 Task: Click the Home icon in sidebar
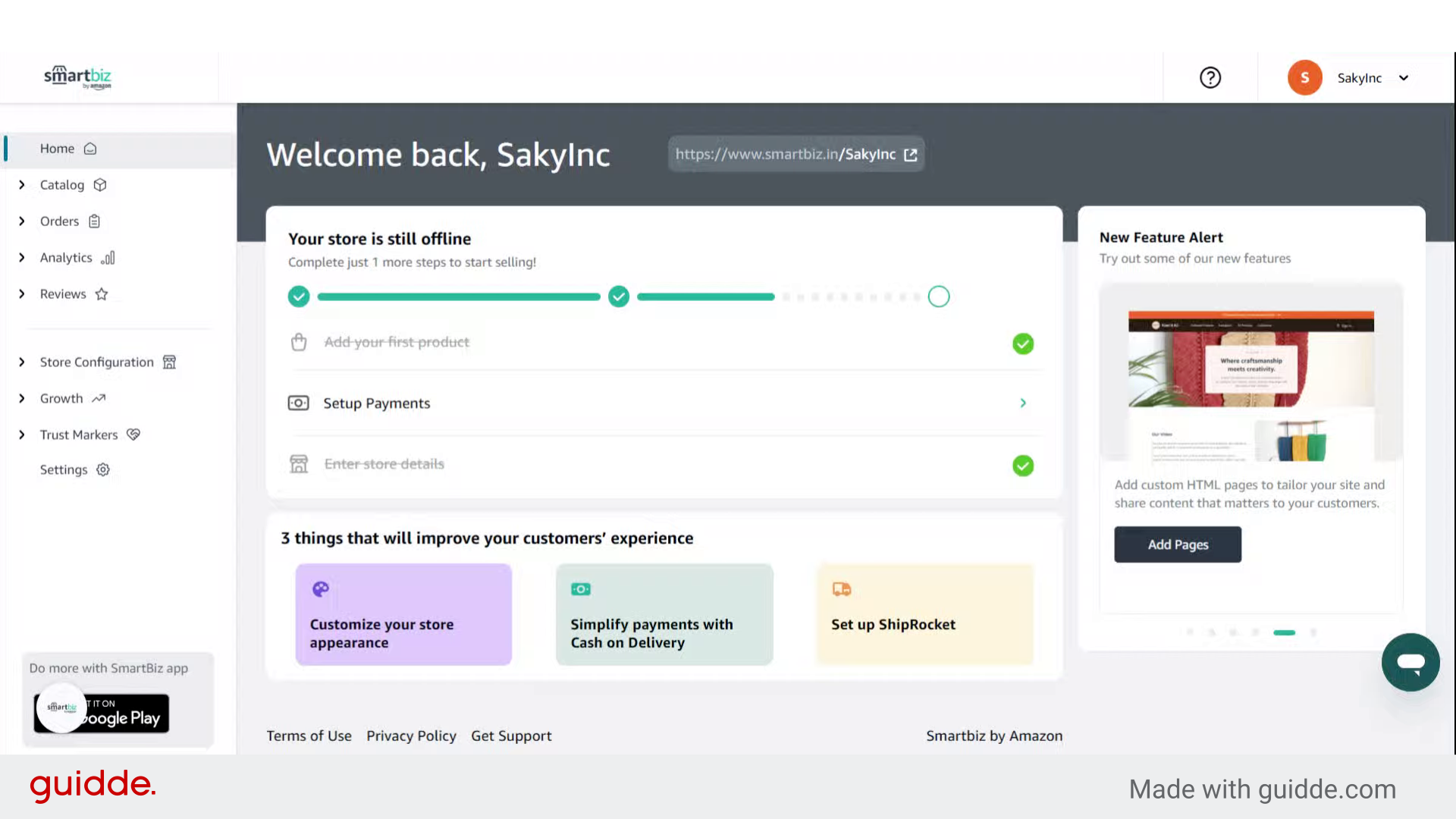point(90,149)
